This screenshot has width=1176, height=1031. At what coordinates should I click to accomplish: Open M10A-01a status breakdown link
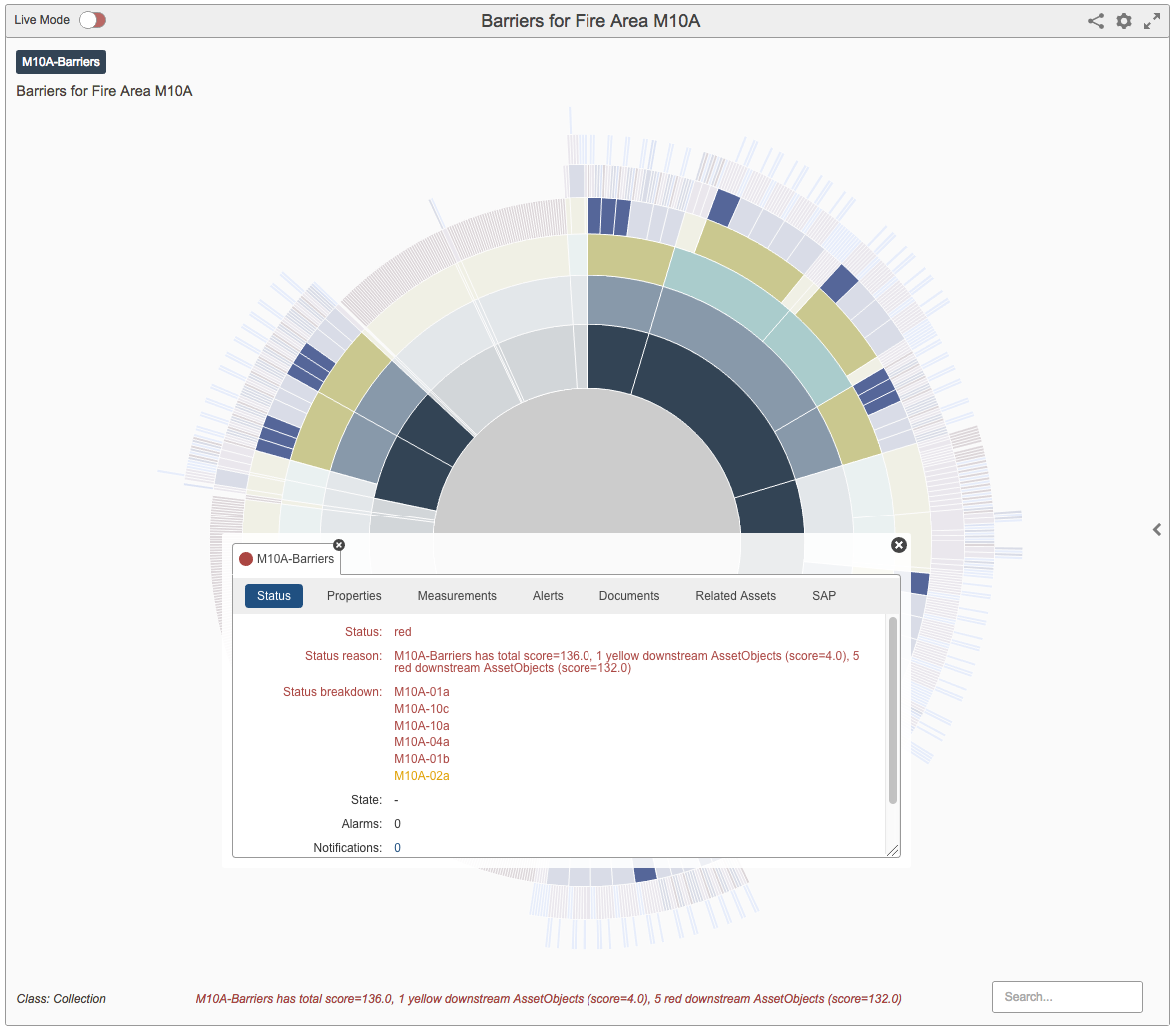click(422, 692)
